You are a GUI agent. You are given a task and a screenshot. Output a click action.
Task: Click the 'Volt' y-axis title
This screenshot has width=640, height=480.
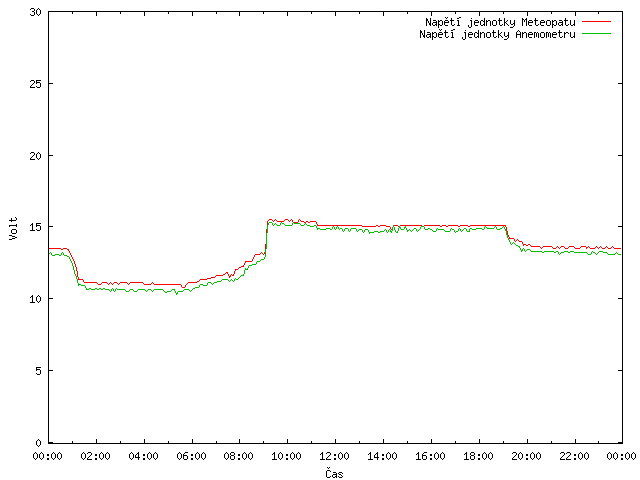pos(13,228)
